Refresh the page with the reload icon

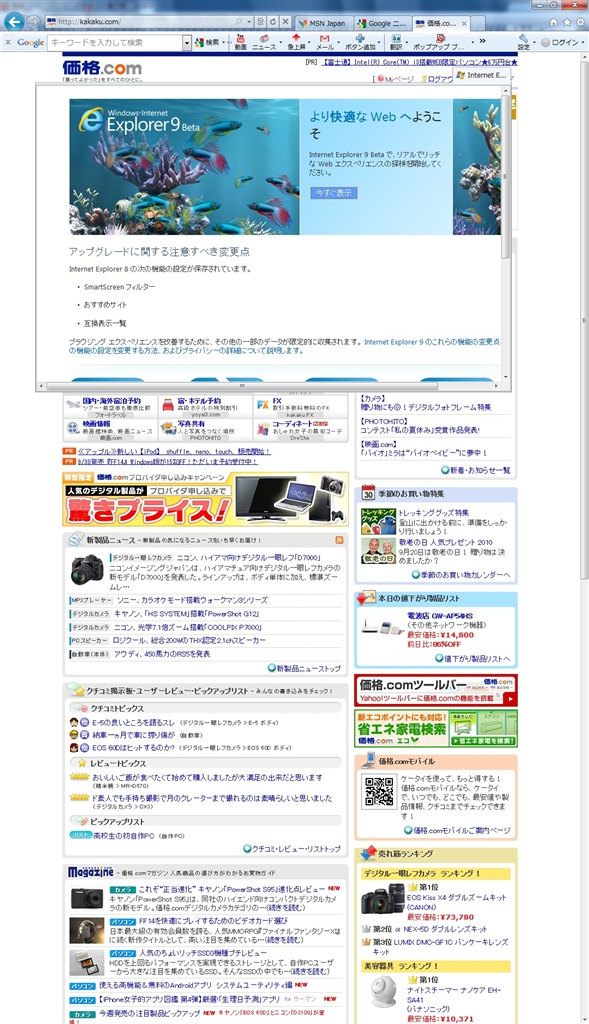click(x=272, y=22)
